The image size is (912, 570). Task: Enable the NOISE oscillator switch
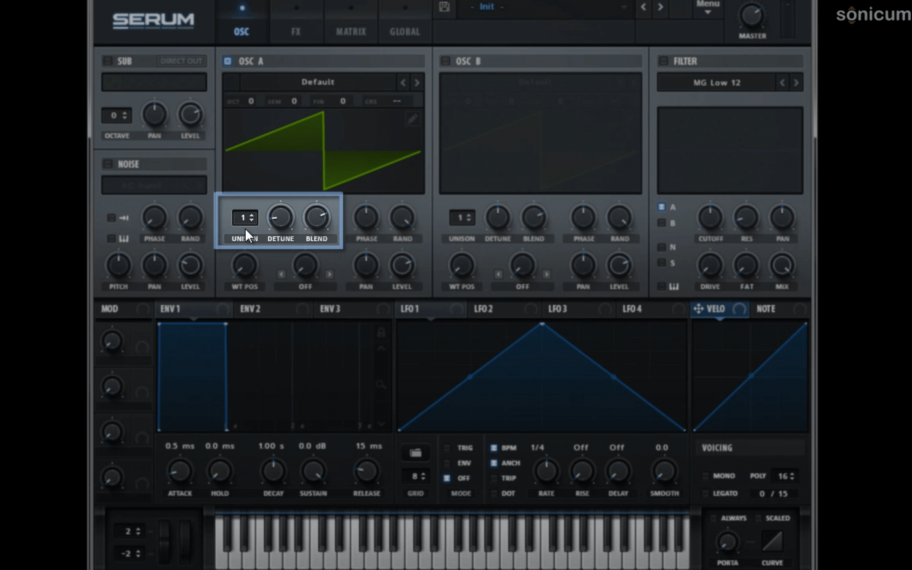108,164
